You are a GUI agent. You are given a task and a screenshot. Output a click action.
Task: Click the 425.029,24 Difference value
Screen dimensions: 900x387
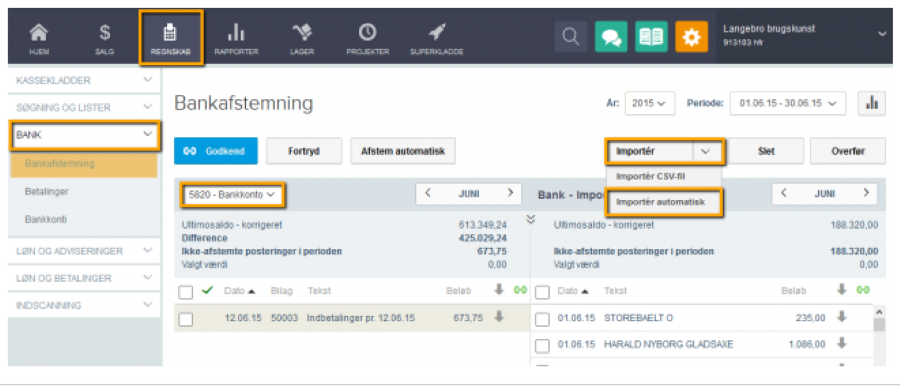click(x=482, y=238)
